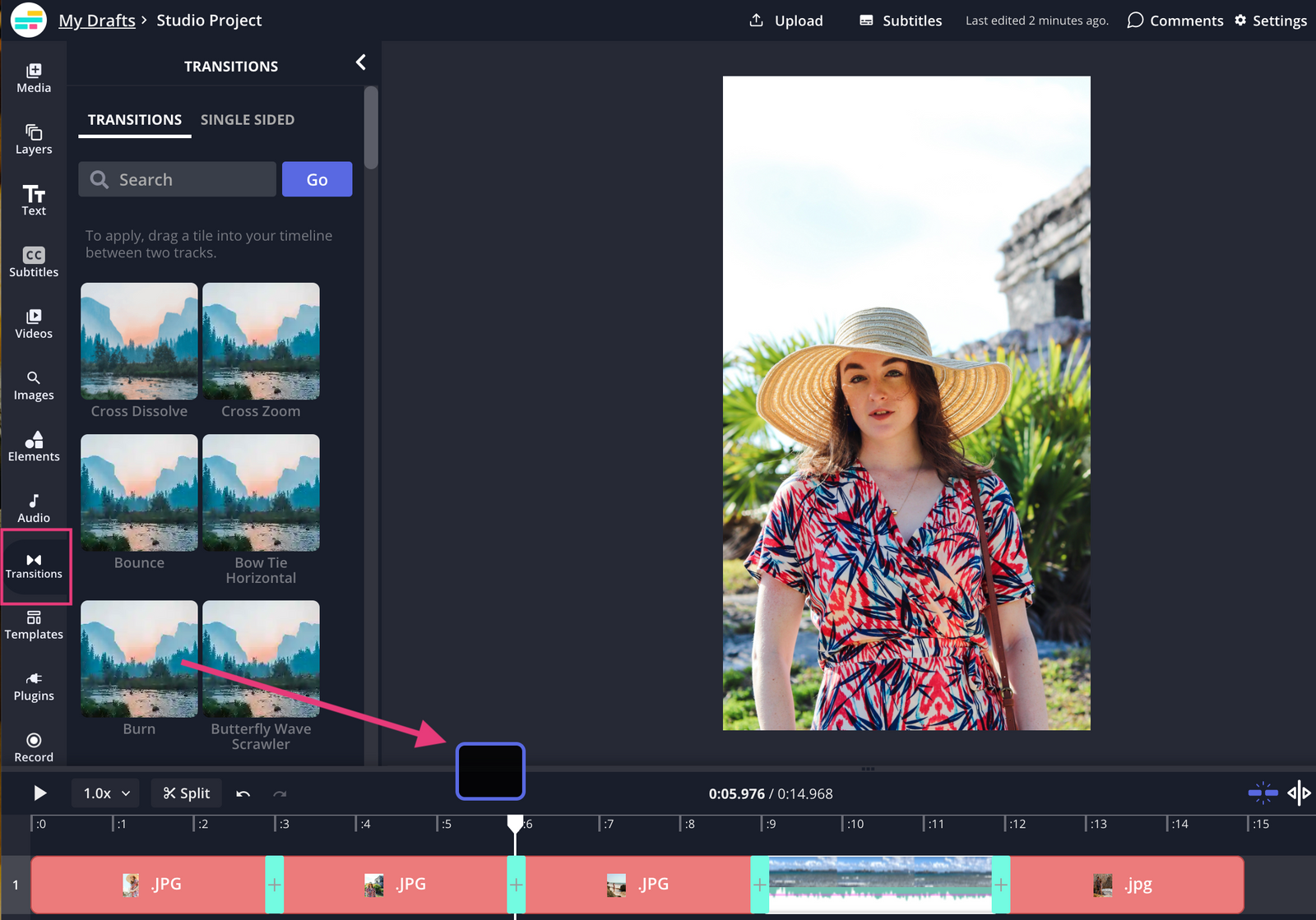The width and height of the screenshot is (1316, 920).
Task: Open the Images panel
Action: tap(33, 385)
